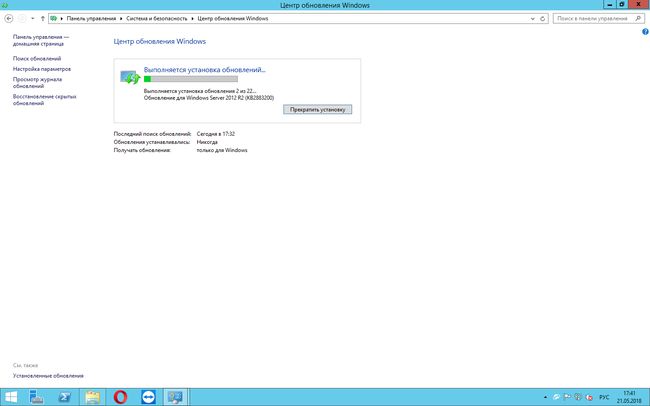Open the recent locations dropdown arrow

(x=33, y=19)
